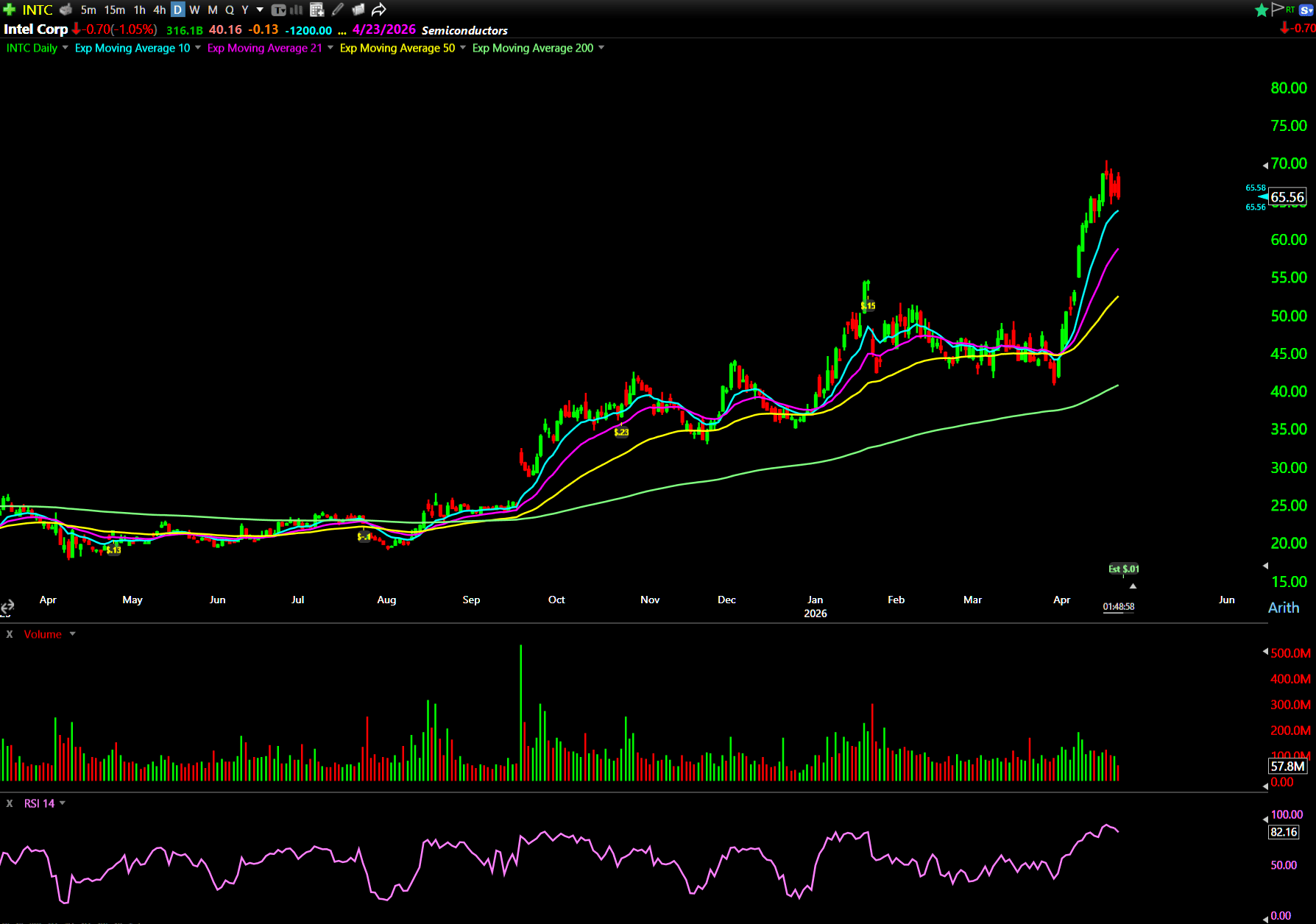Image resolution: width=1316 pixels, height=924 pixels.
Task: Click the Est $.01 earnings marker
Action: click(1123, 569)
